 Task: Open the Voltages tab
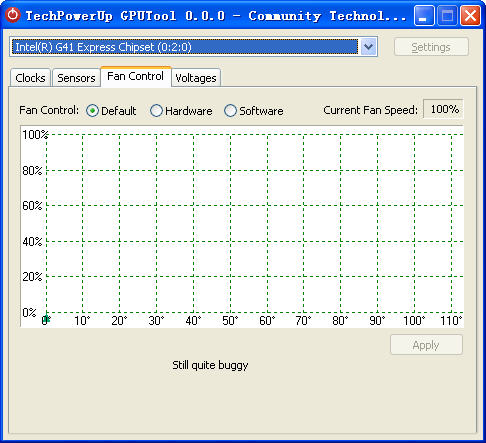point(196,78)
